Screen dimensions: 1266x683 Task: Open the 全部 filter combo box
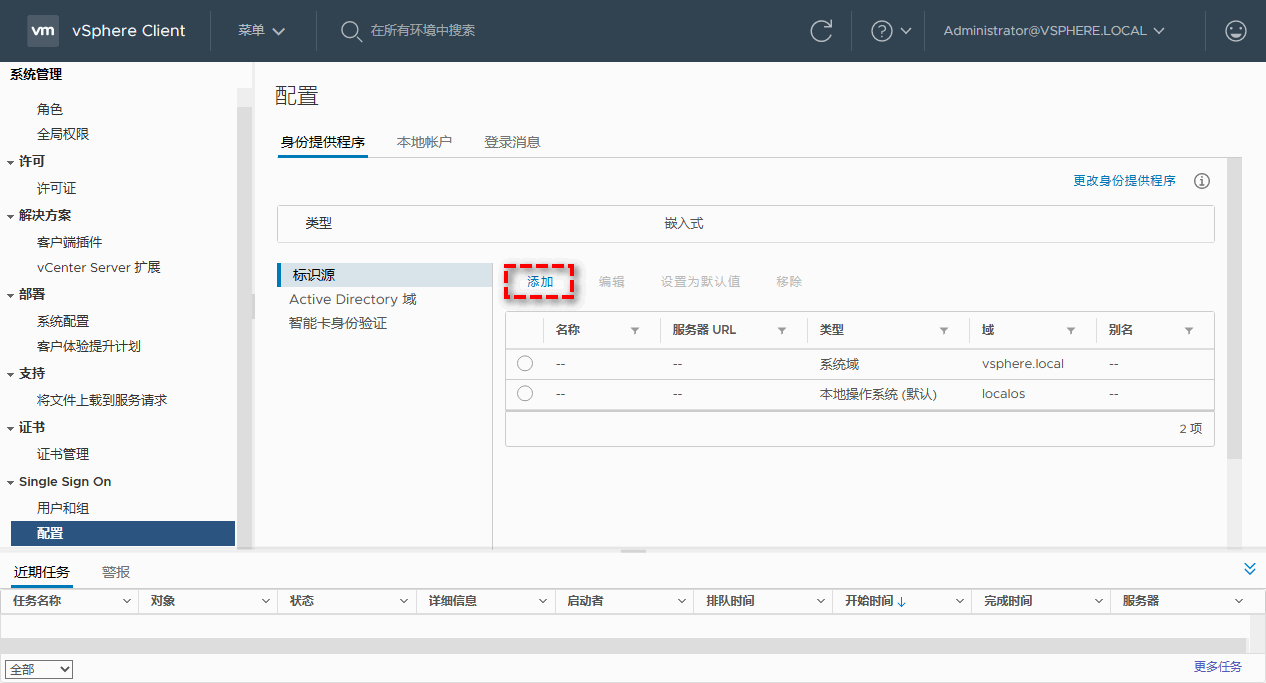(x=39, y=669)
